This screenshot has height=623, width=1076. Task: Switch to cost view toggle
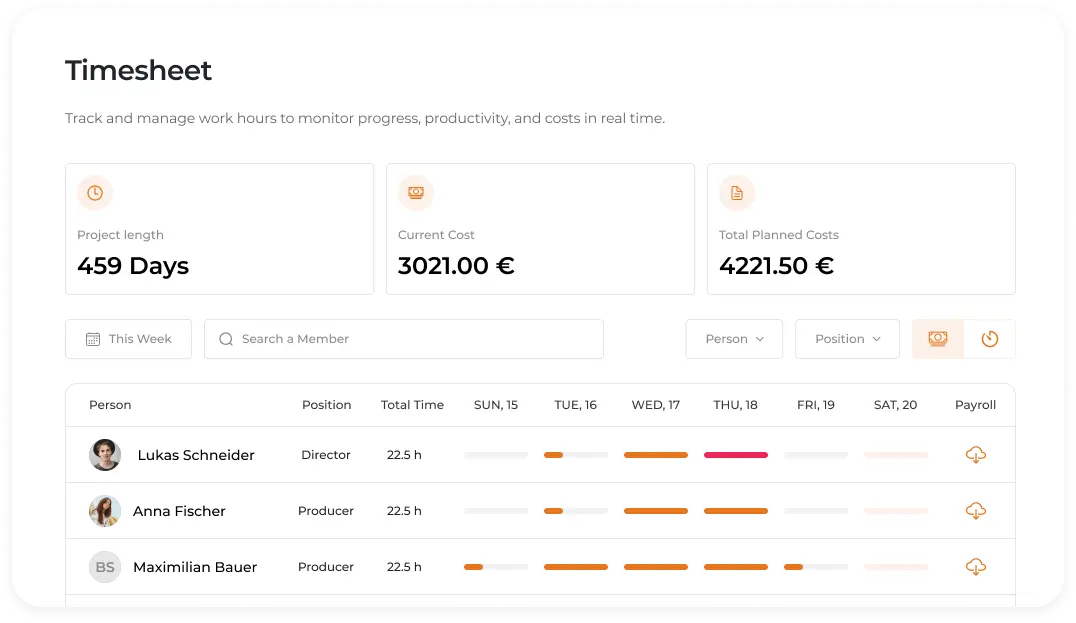(938, 339)
